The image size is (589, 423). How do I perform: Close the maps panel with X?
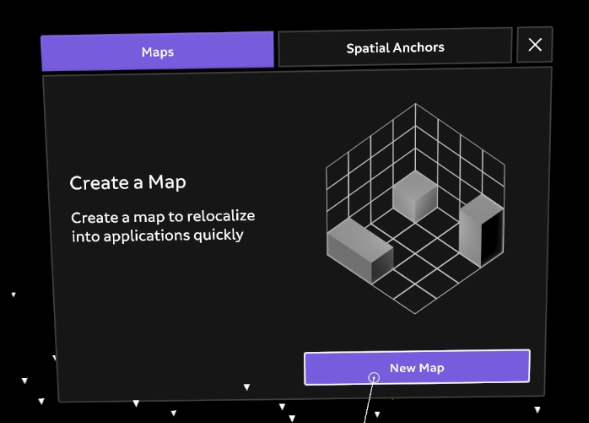point(535,45)
